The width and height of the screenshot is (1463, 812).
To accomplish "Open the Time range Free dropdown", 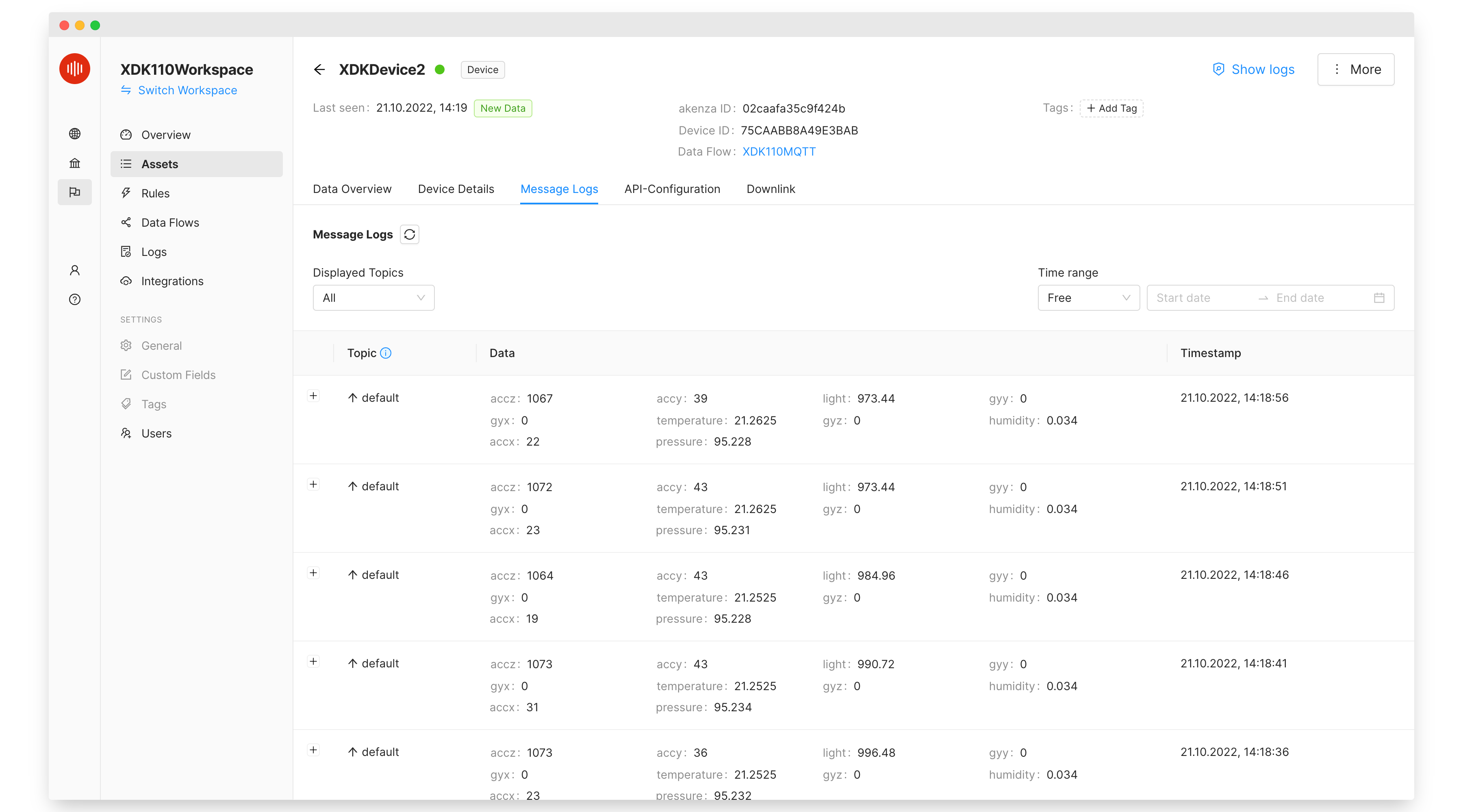I will click(x=1088, y=298).
